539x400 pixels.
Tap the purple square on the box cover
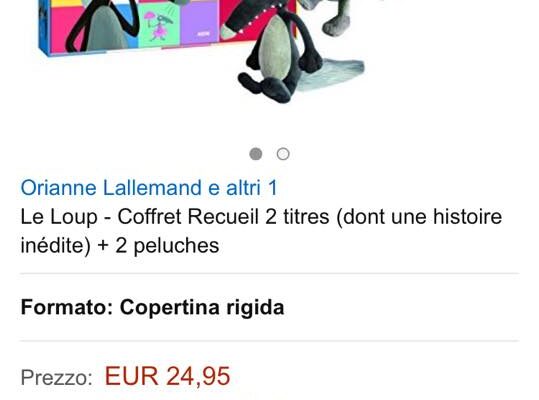tap(200, 23)
